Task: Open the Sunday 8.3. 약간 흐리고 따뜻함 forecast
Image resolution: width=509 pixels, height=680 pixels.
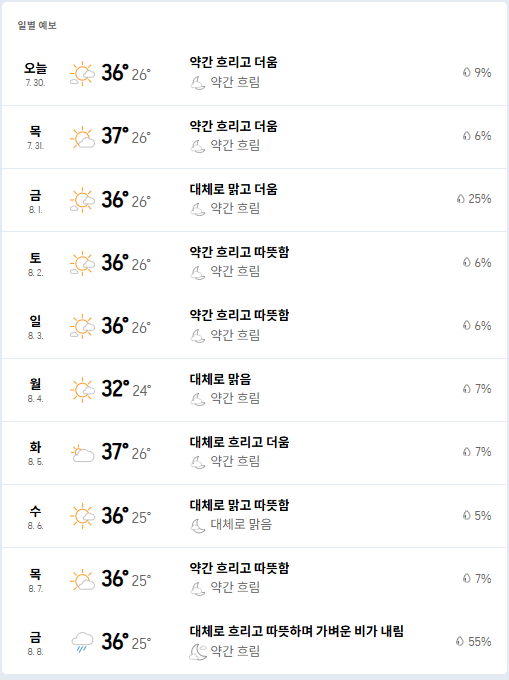Action: [239, 315]
